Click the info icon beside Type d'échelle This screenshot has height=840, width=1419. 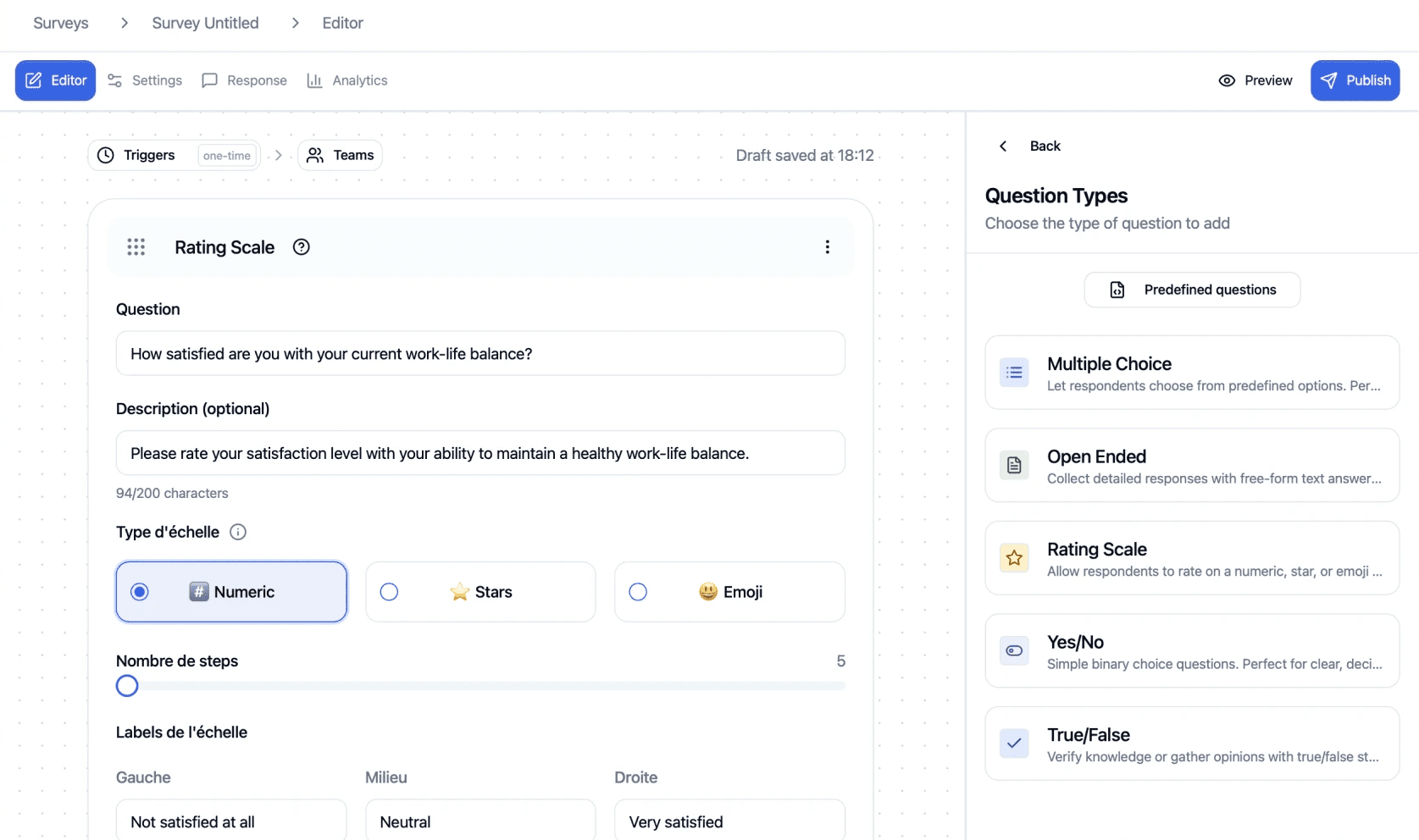point(238,532)
